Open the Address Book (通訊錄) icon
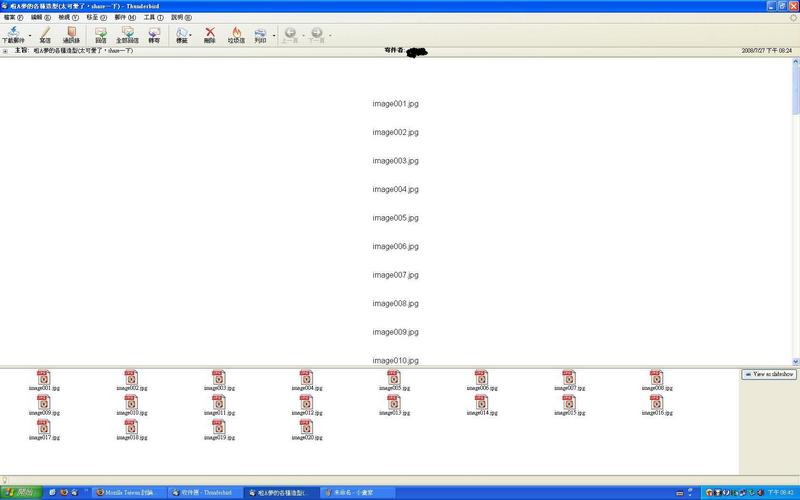Screen dimensions: 800x500 pos(71,32)
